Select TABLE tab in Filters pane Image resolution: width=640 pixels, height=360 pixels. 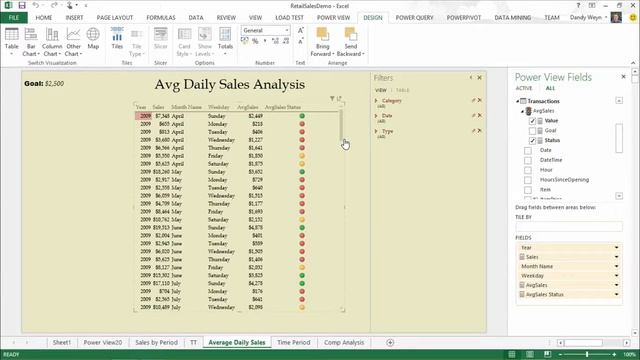(x=402, y=90)
